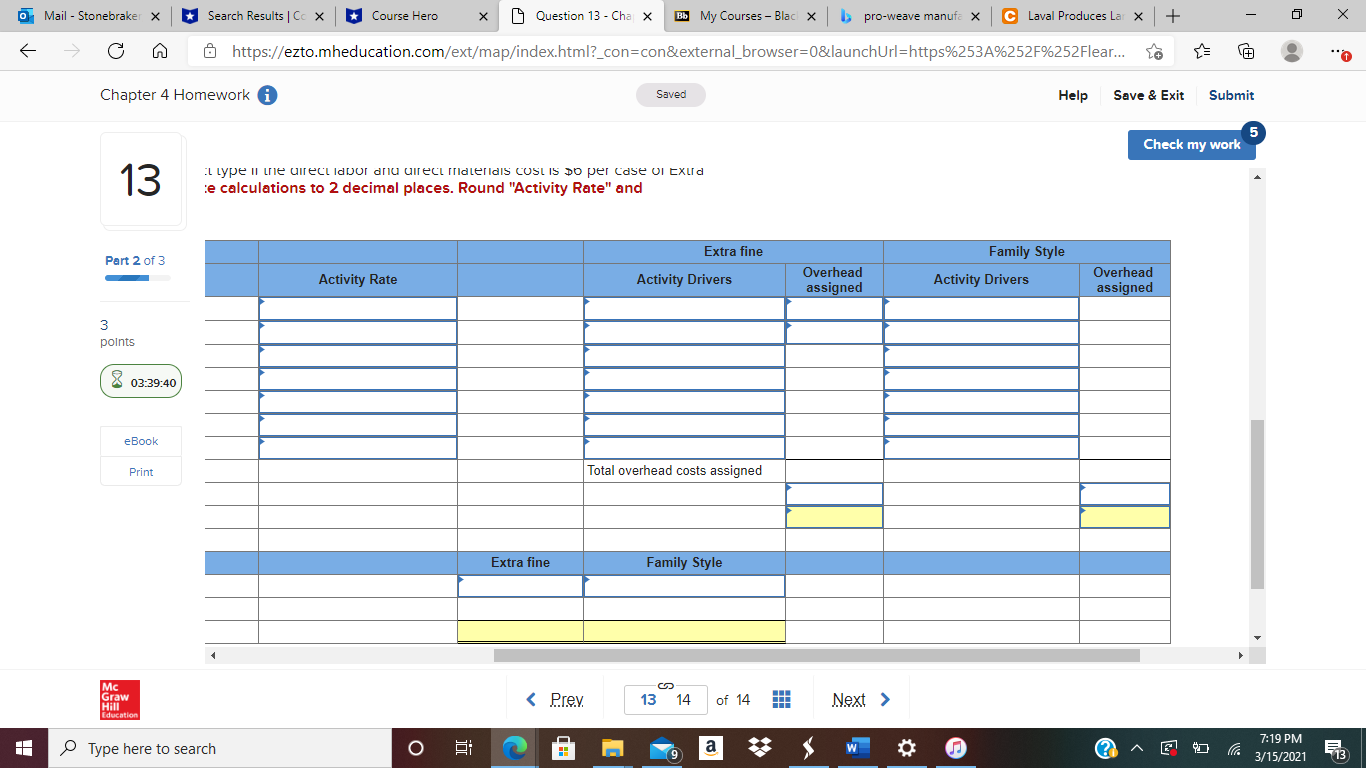Submit the Chapter 4 Homework
Viewport: 1366px width, 768px height.
(1231, 95)
